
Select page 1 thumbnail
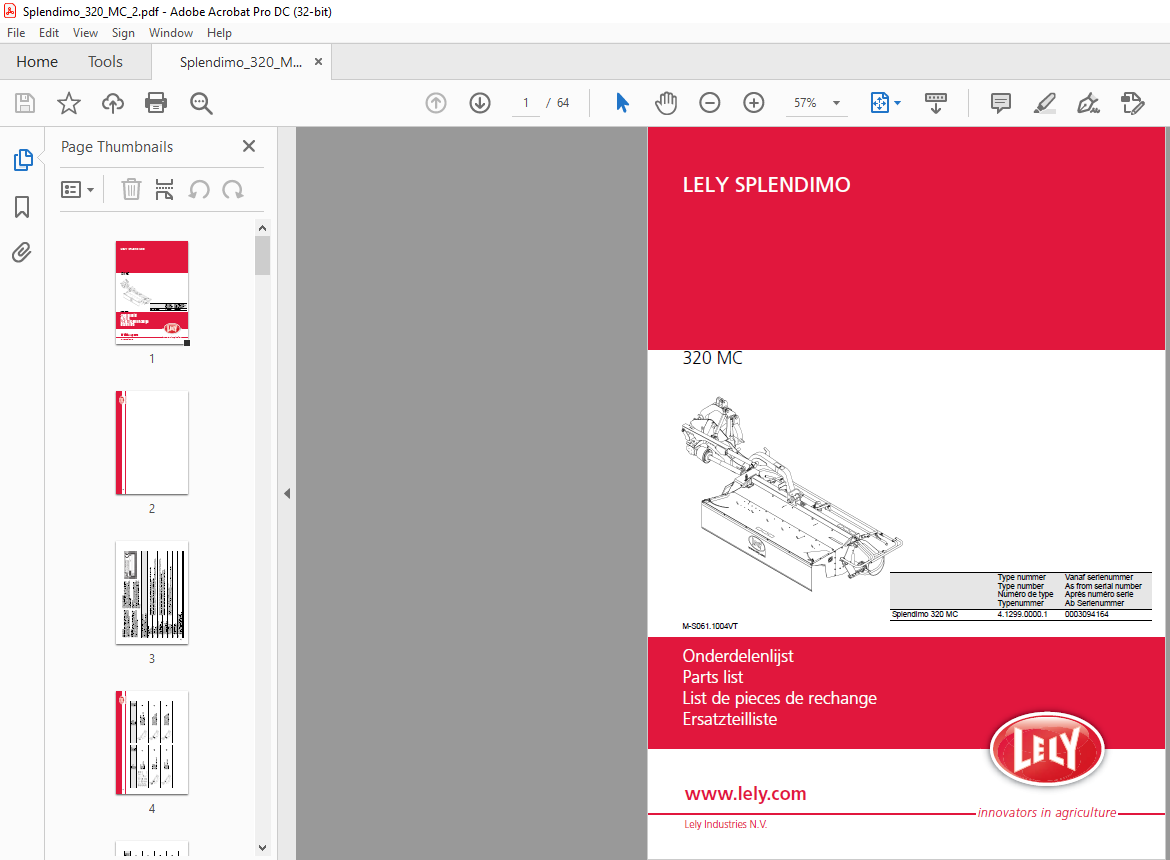tap(152, 292)
